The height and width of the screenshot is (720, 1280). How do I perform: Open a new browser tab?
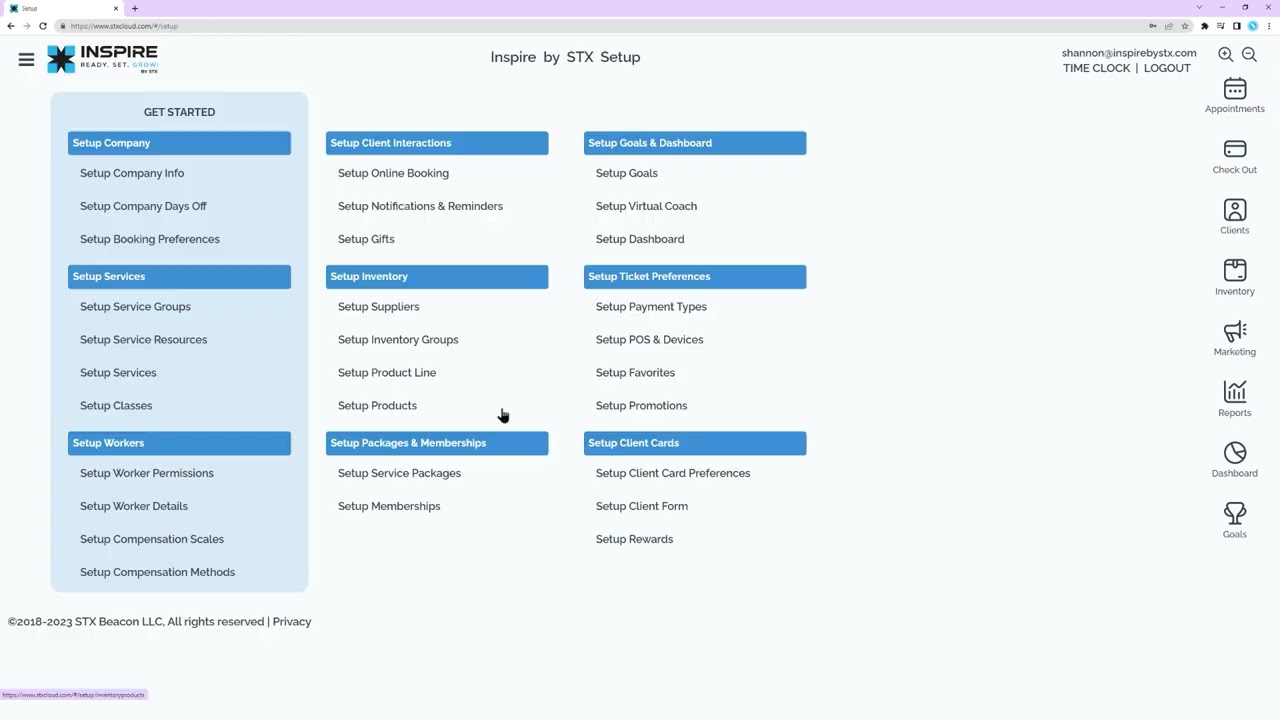click(135, 8)
